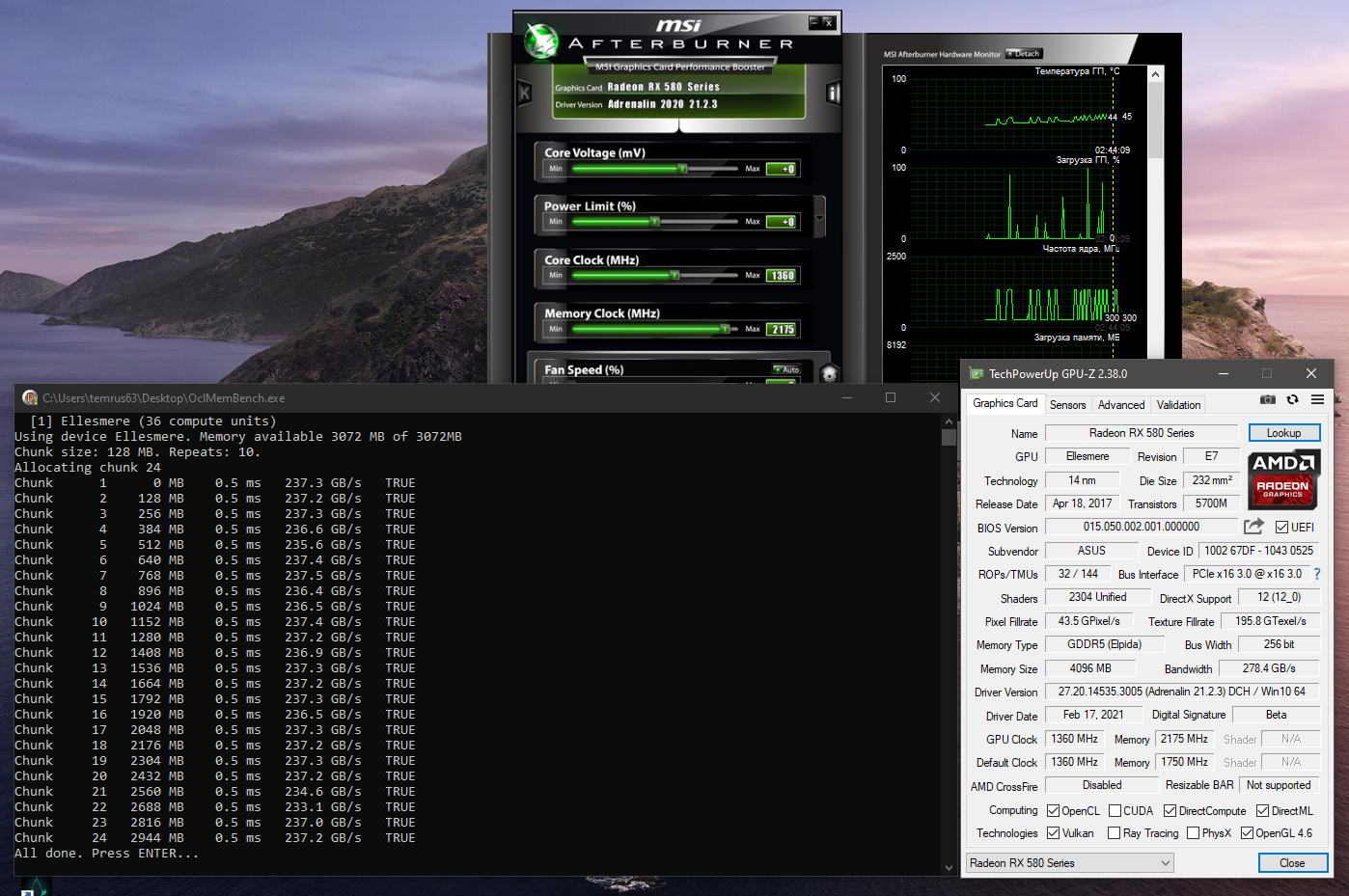Viewport: 1349px width, 896px height.
Task: Toggle the PhysX checkbox
Action: click(x=1193, y=833)
